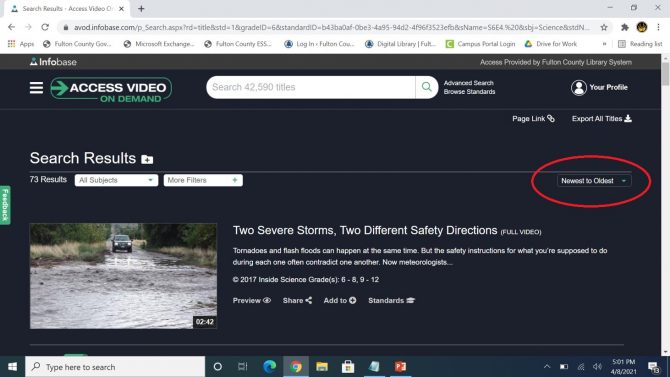Share the Two Severe Storms video
This screenshot has height=377, width=670.
(x=297, y=300)
